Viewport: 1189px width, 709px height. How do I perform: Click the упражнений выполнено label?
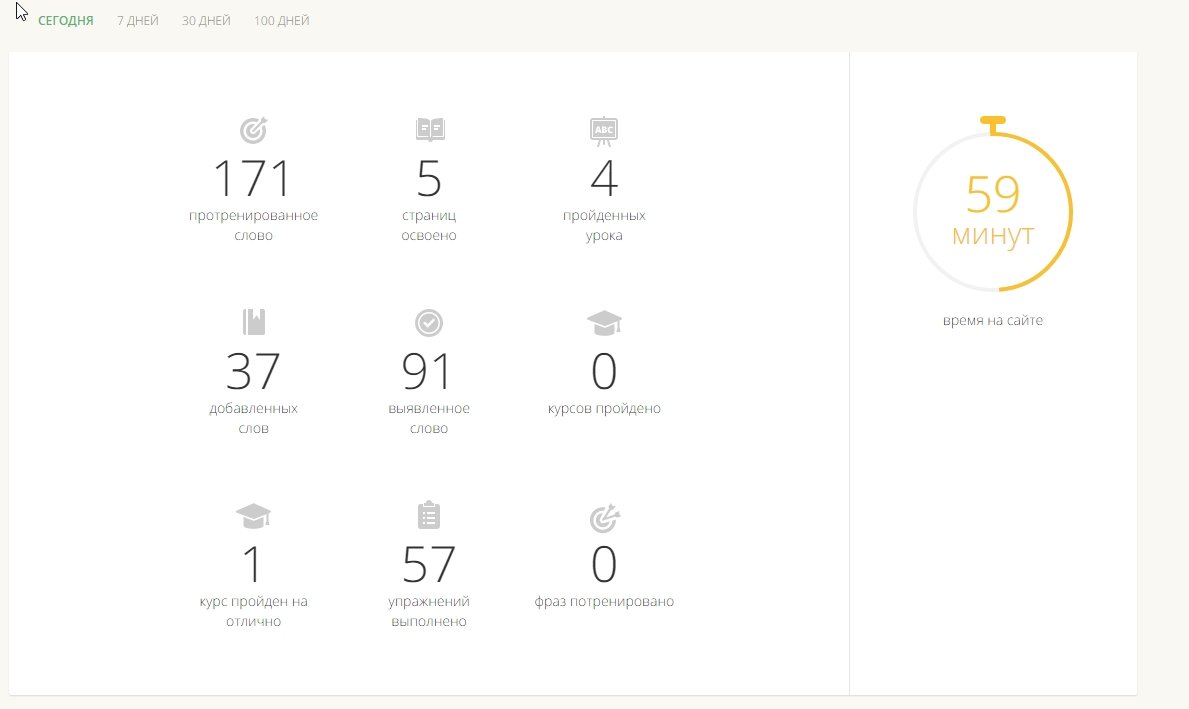(429, 612)
